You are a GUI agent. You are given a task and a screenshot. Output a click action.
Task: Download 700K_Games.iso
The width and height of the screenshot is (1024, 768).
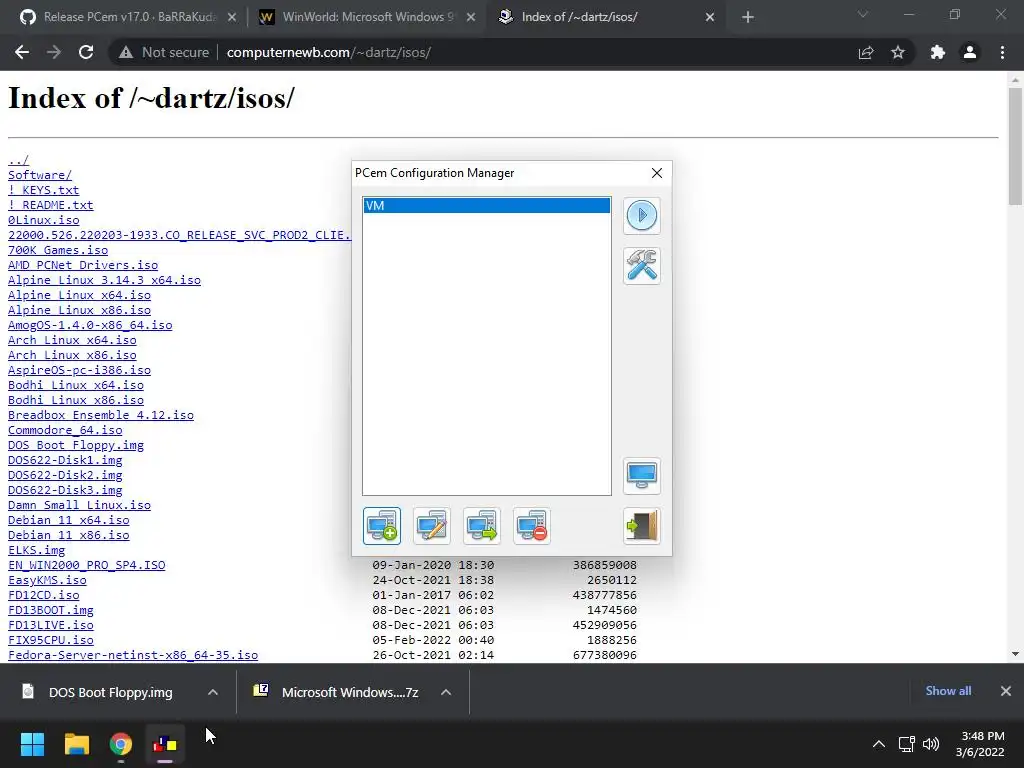click(57, 250)
